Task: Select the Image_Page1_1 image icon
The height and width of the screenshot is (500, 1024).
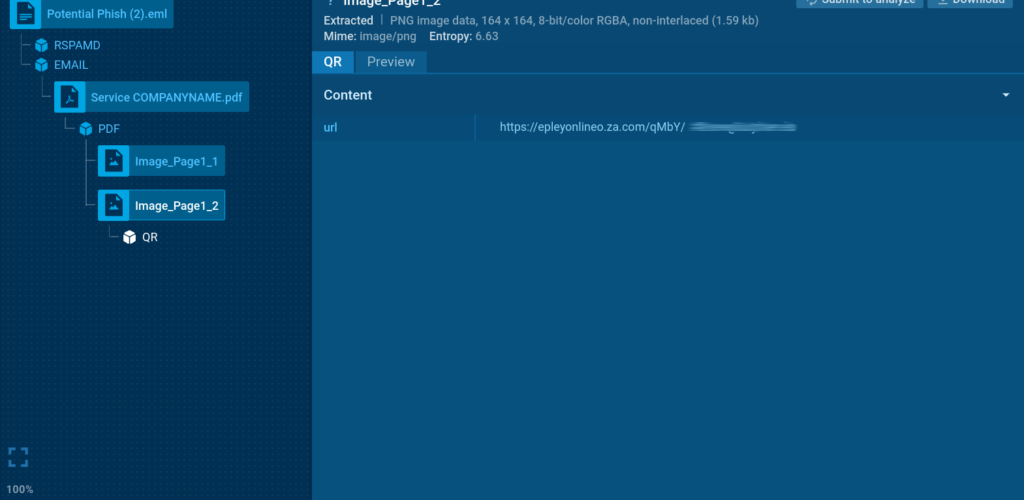Action: [114, 161]
